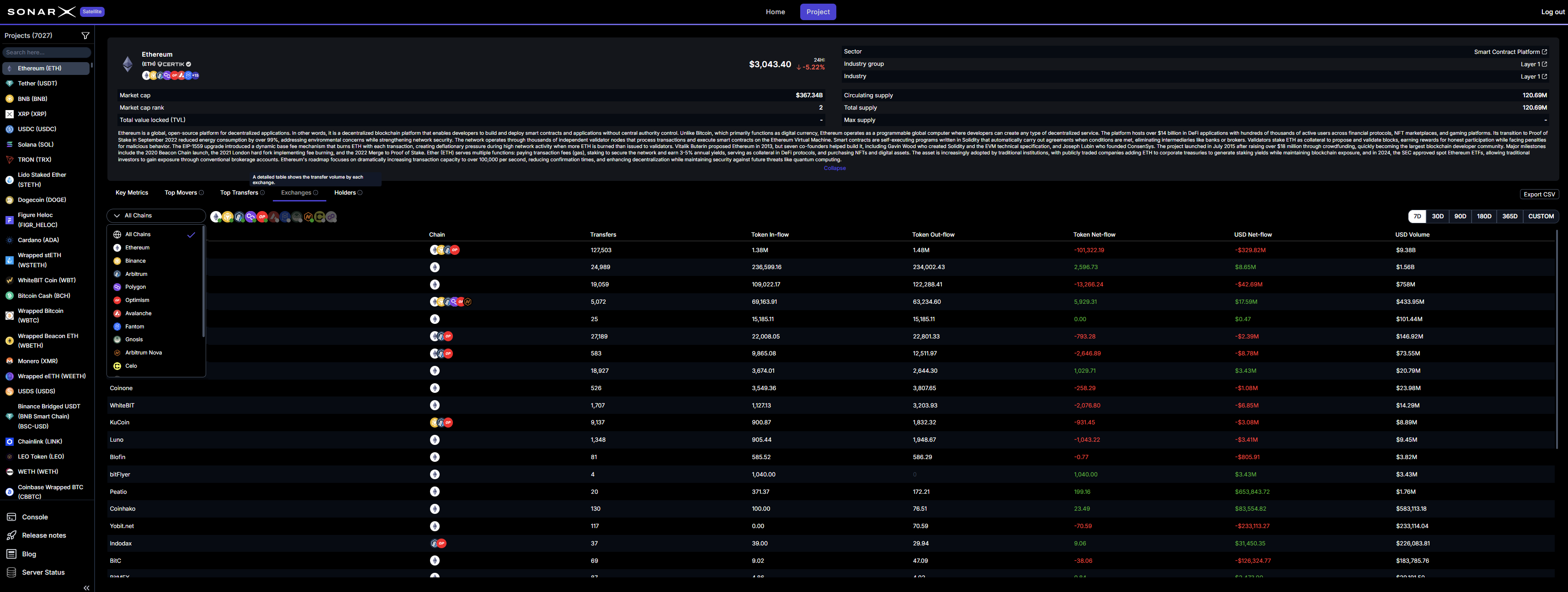Click the project search input field
The height and width of the screenshot is (592, 1568).
pos(46,53)
